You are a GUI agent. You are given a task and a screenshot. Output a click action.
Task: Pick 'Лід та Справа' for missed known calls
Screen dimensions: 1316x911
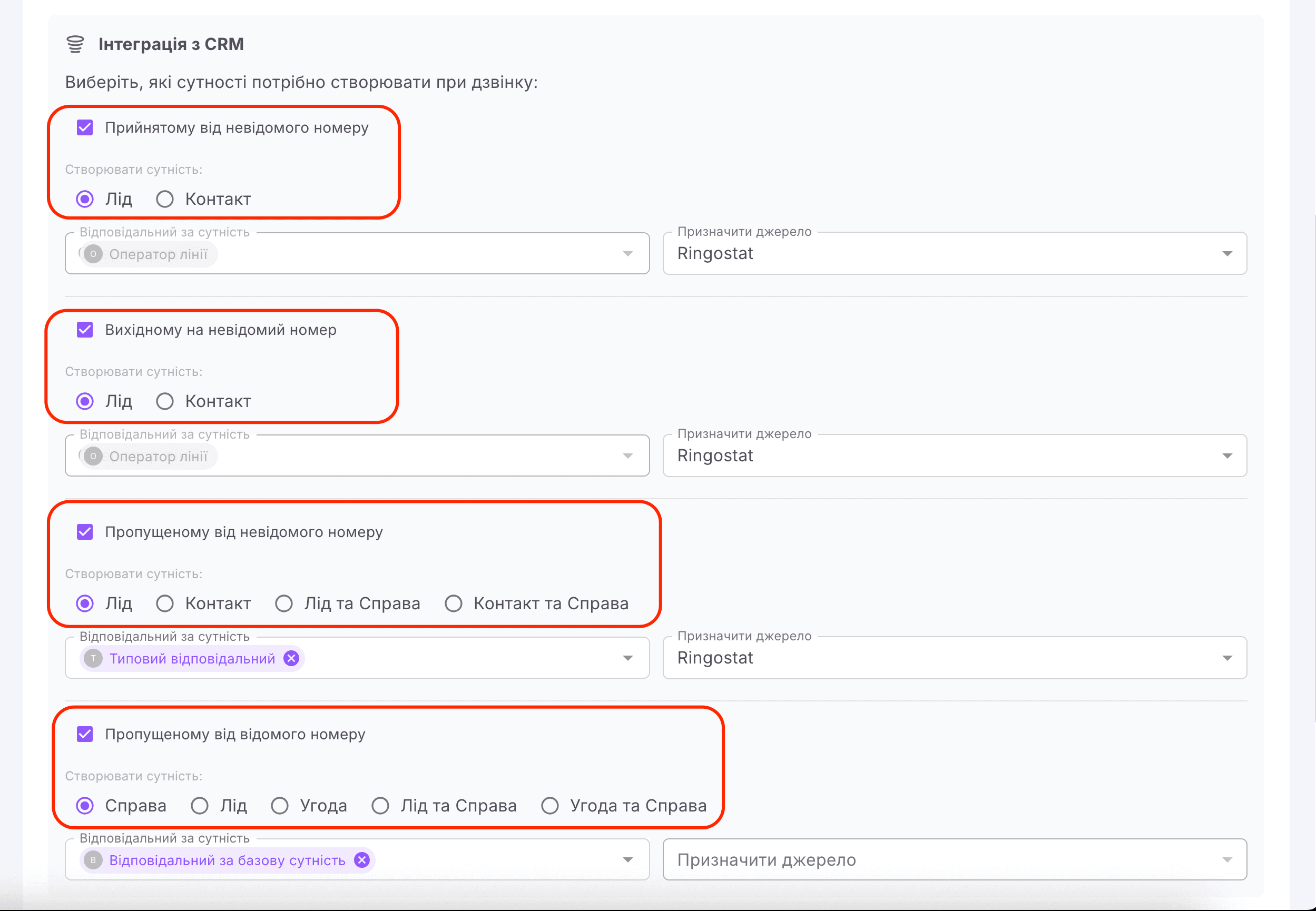pyautogui.click(x=380, y=805)
